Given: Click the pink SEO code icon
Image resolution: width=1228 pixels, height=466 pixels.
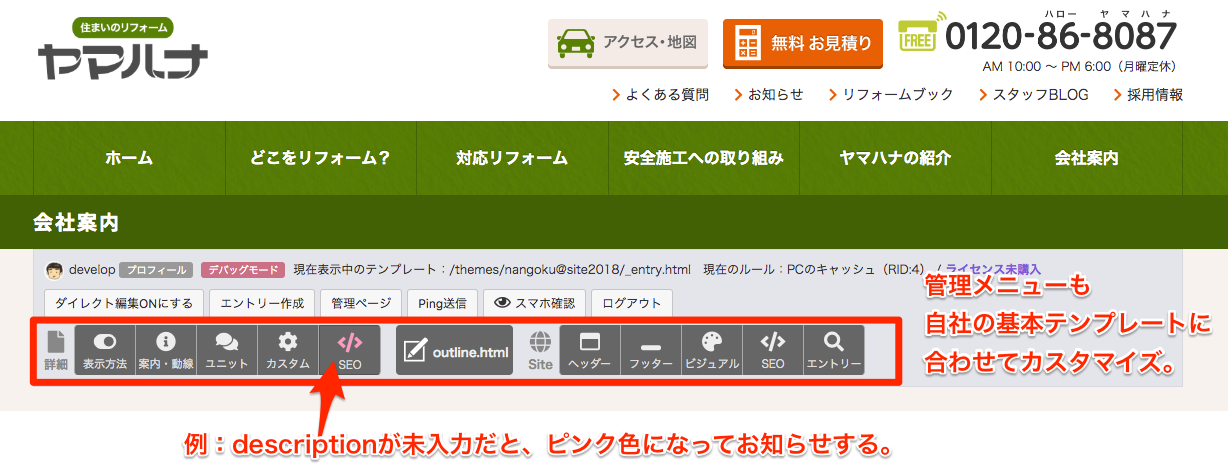Looking at the screenshot, I should 349,350.
